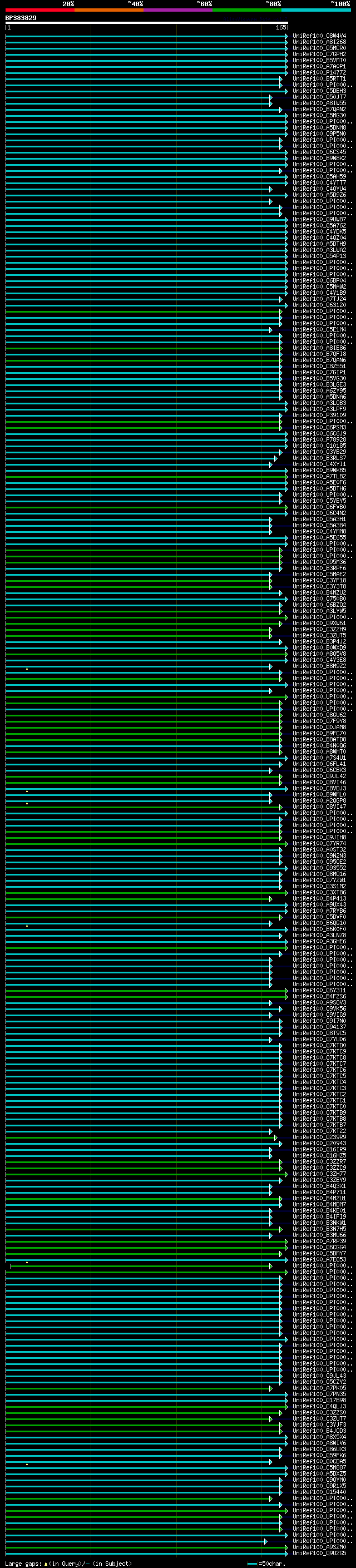Select the UniRef100_Q54P13 hit label
This screenshot has width=356, height=1568.
click(319, 256)
